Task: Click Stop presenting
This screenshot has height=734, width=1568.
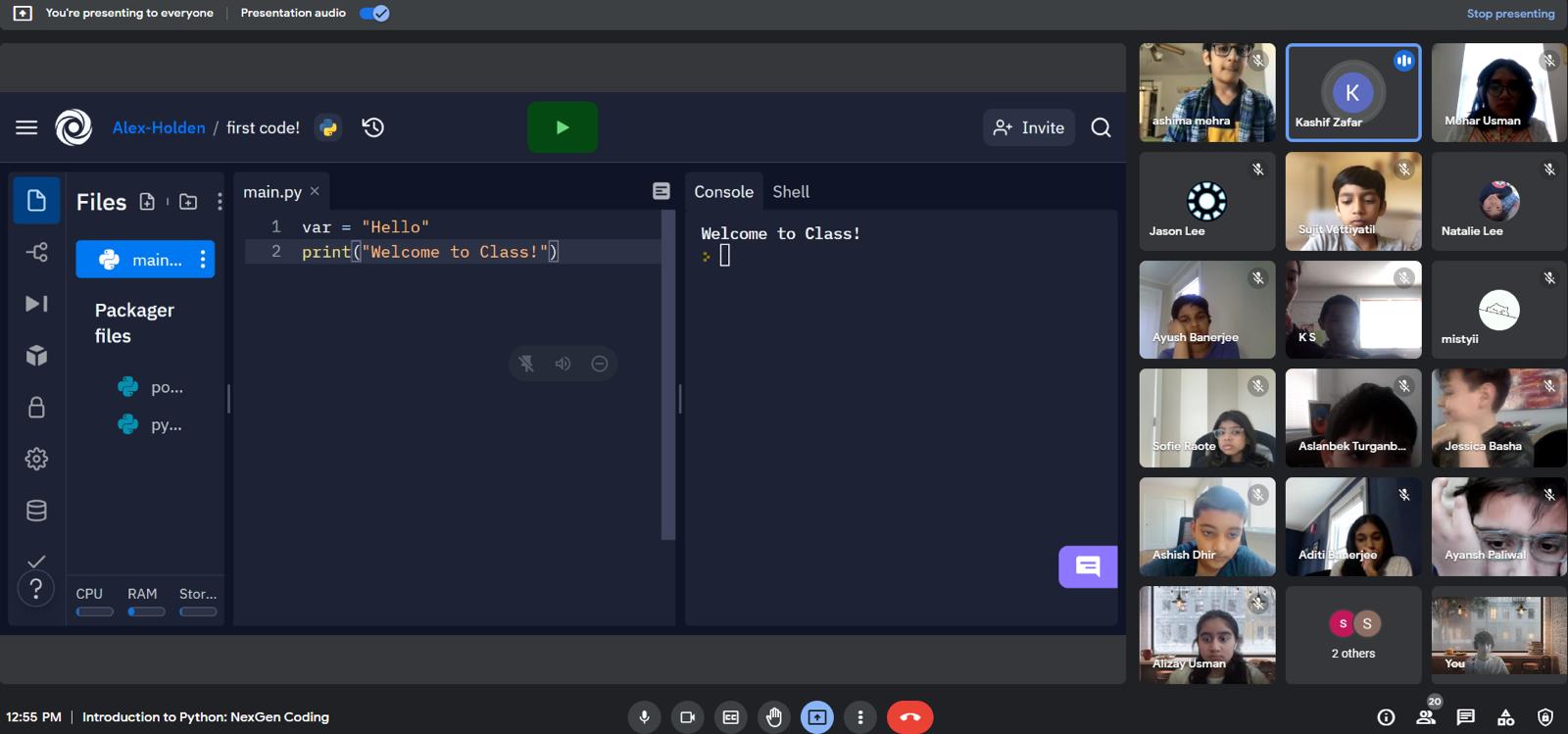Action: tap(1509, 14)
